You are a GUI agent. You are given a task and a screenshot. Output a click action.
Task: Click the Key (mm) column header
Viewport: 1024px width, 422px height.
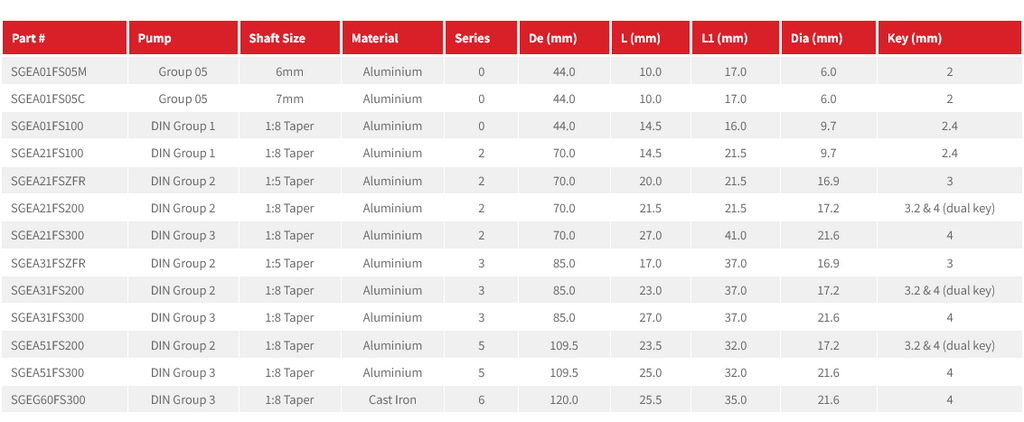[x=950, y=38]
